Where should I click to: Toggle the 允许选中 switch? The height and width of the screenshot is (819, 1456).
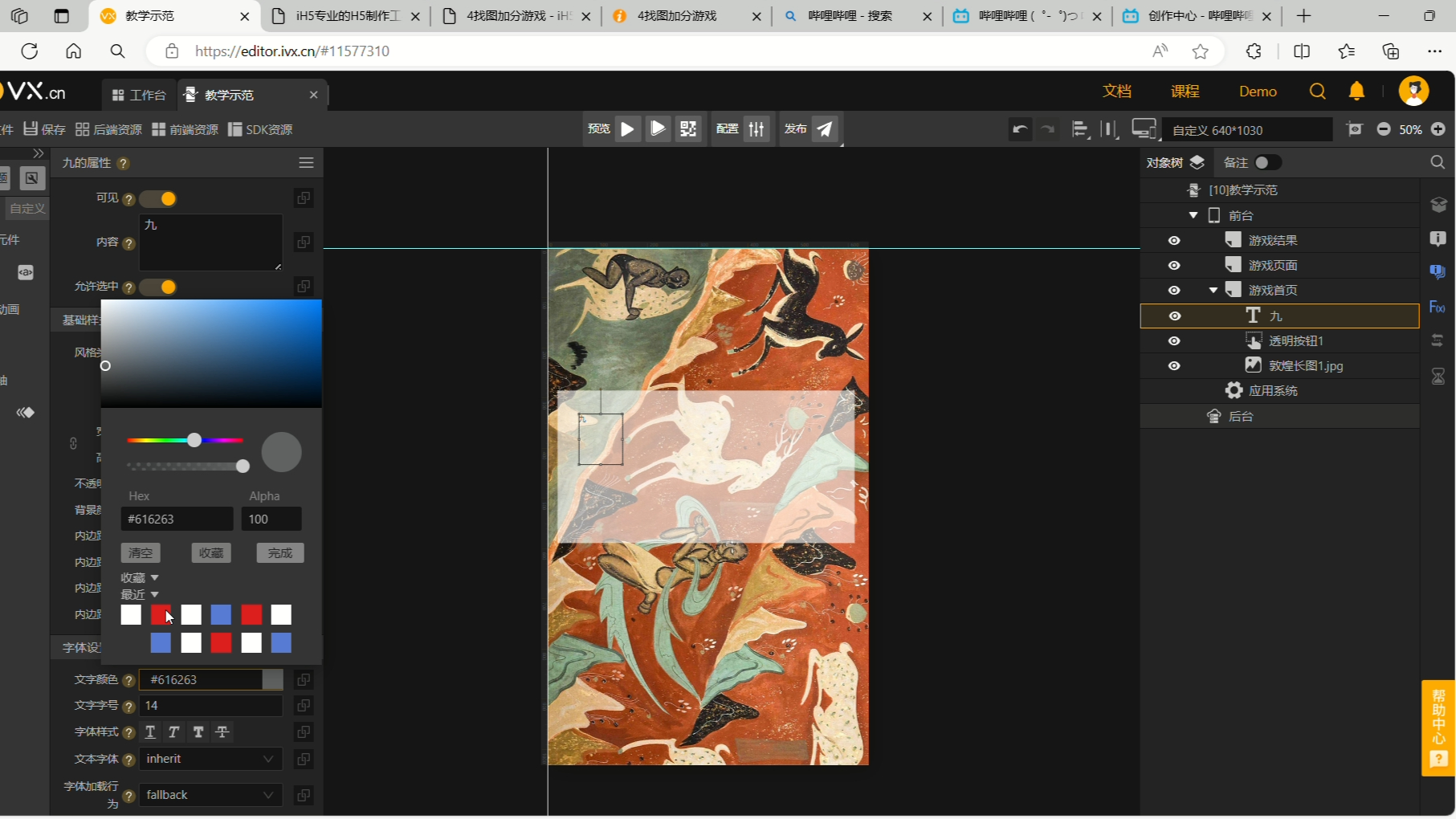tap(157, 287)
